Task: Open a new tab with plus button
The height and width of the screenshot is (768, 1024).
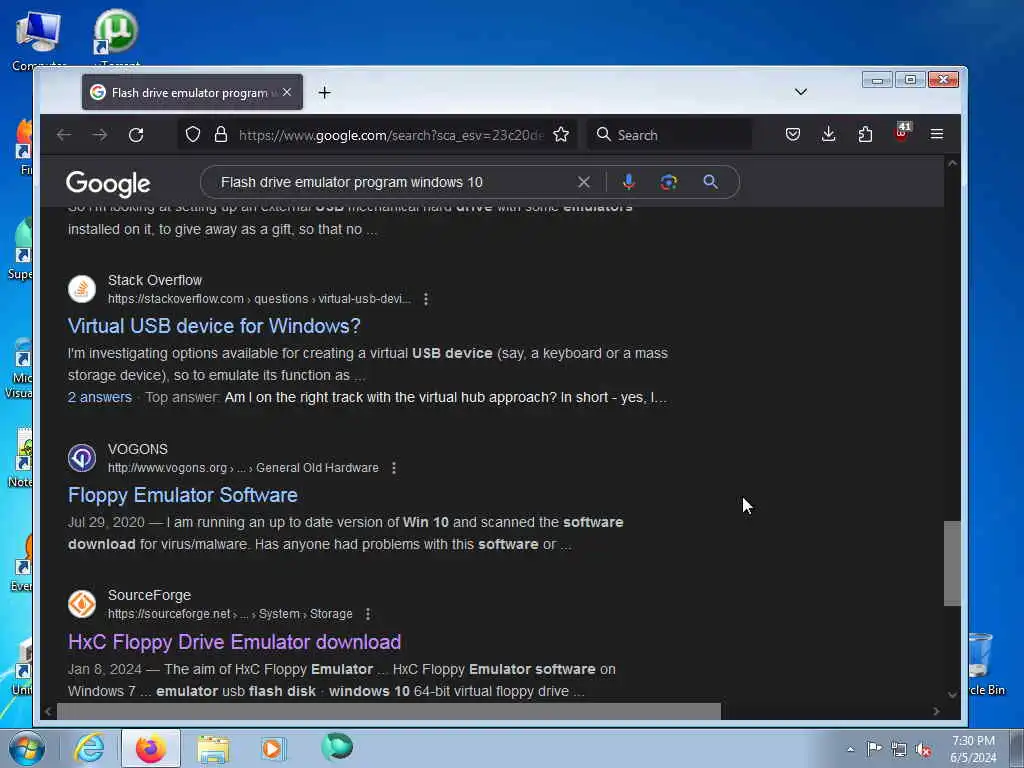Action: (x=325, y=93)
